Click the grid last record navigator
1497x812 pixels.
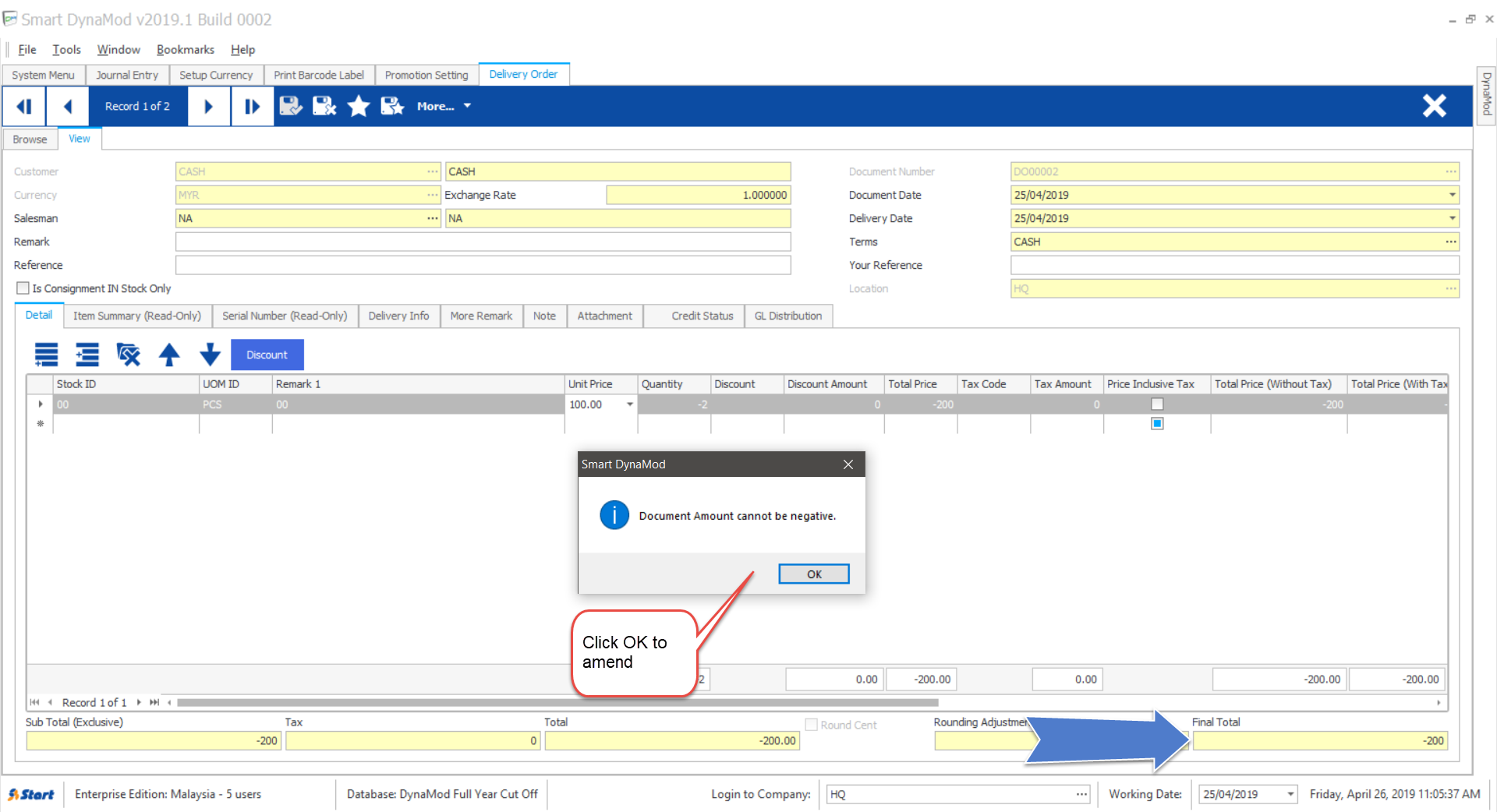(154, 702)
